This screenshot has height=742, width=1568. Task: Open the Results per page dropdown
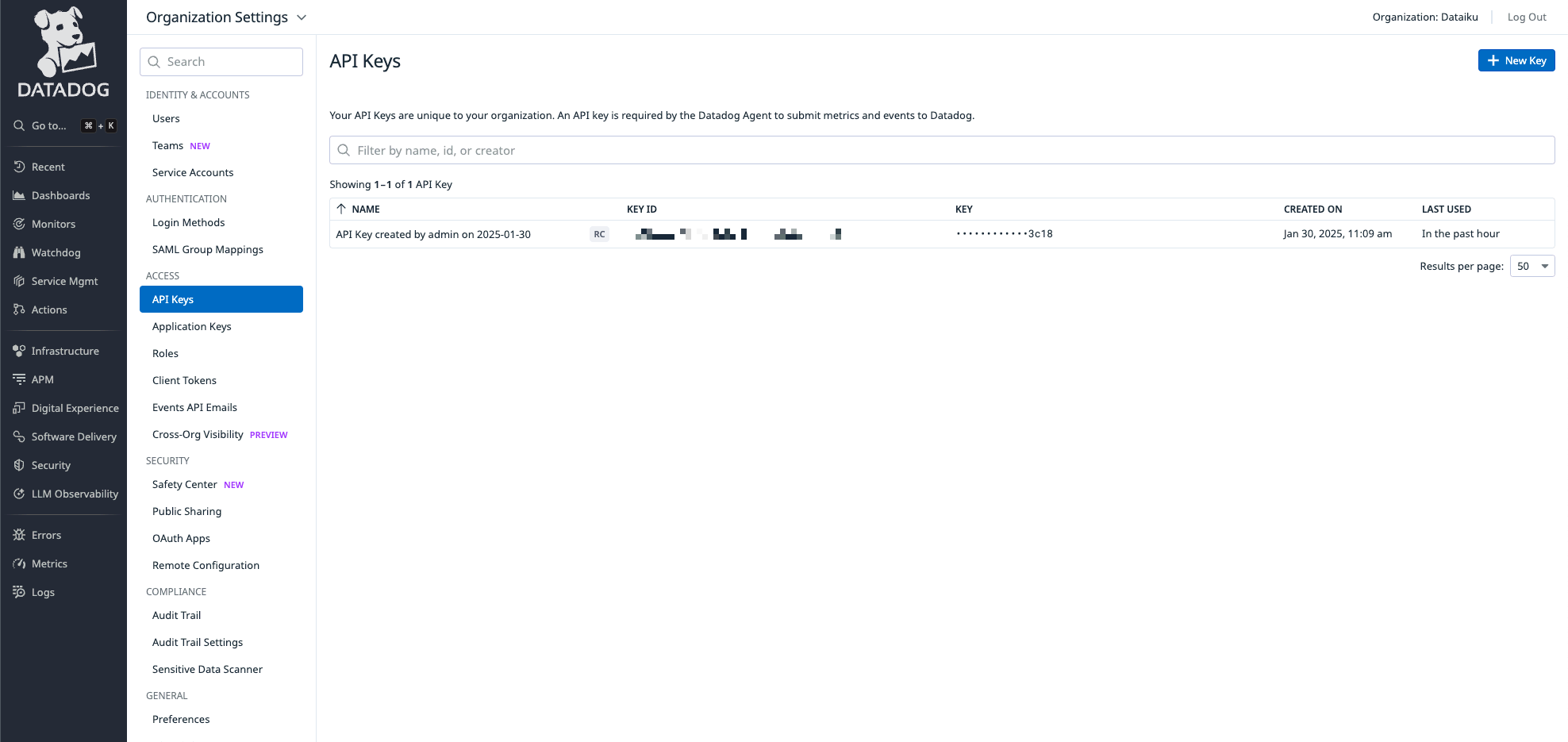click(x=1531, y=266)
